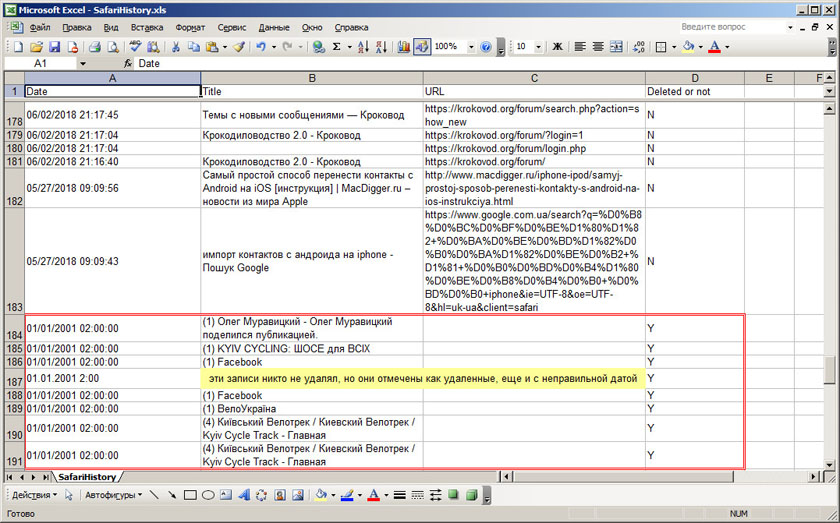Viewport: 840px width, 523px height.
Task: Toggle the Drawing toolbar button
Action: 422,47
